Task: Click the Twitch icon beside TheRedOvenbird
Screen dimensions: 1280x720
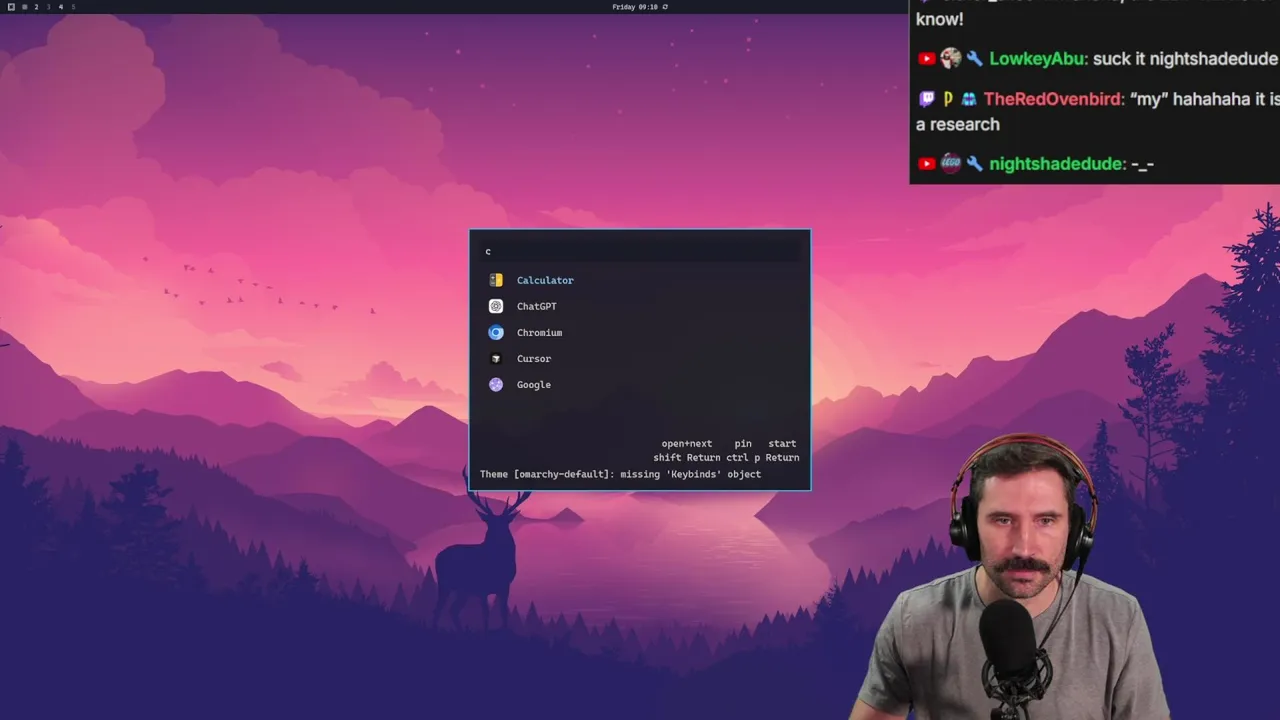Action: point(927,99)
